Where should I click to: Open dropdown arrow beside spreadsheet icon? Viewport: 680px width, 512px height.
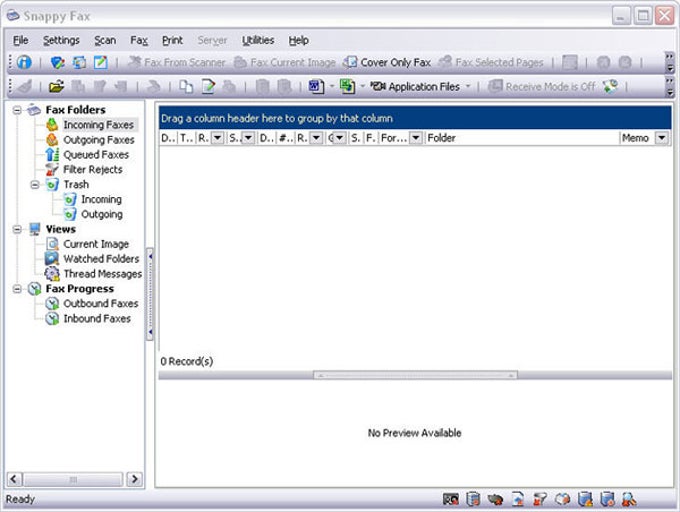pyautogui.click(x=363, y=86)
